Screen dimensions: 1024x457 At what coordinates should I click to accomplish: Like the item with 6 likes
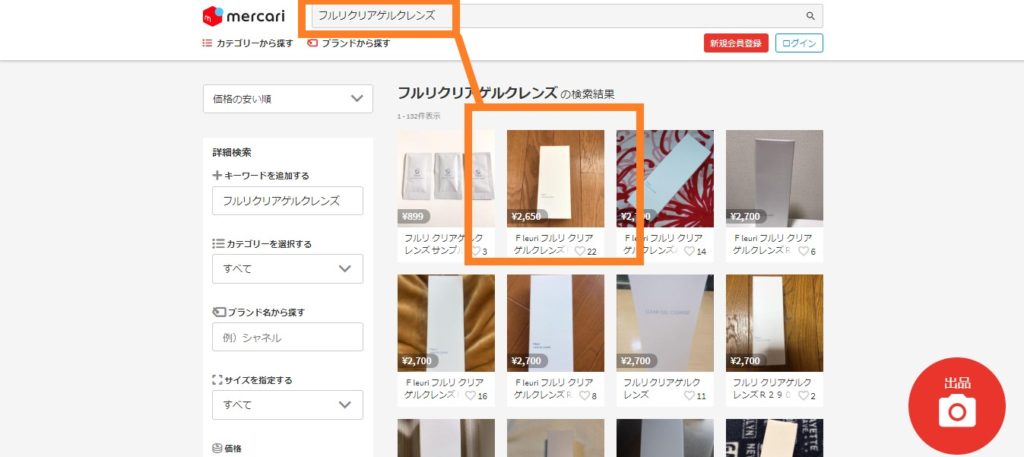pos(803,251)
